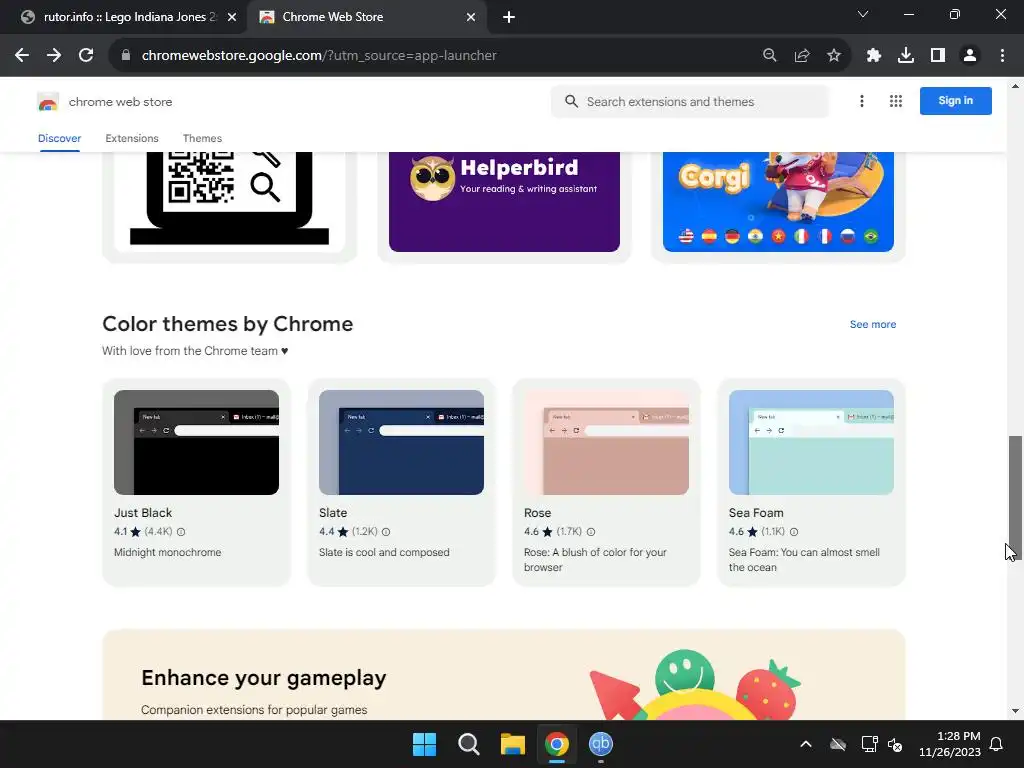This screenshot has width=1024, height=768.
Task: Open the muted volume icon in tray
Action: click(895, 744)
